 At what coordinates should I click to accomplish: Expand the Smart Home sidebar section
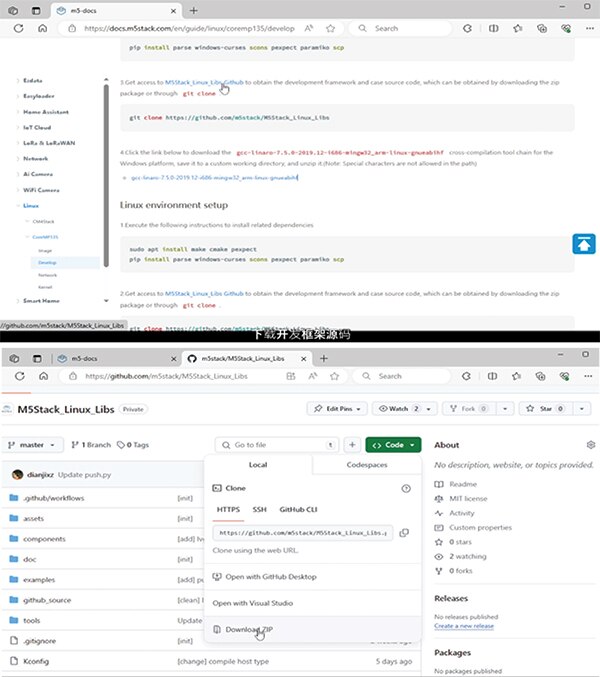point(41,300)
